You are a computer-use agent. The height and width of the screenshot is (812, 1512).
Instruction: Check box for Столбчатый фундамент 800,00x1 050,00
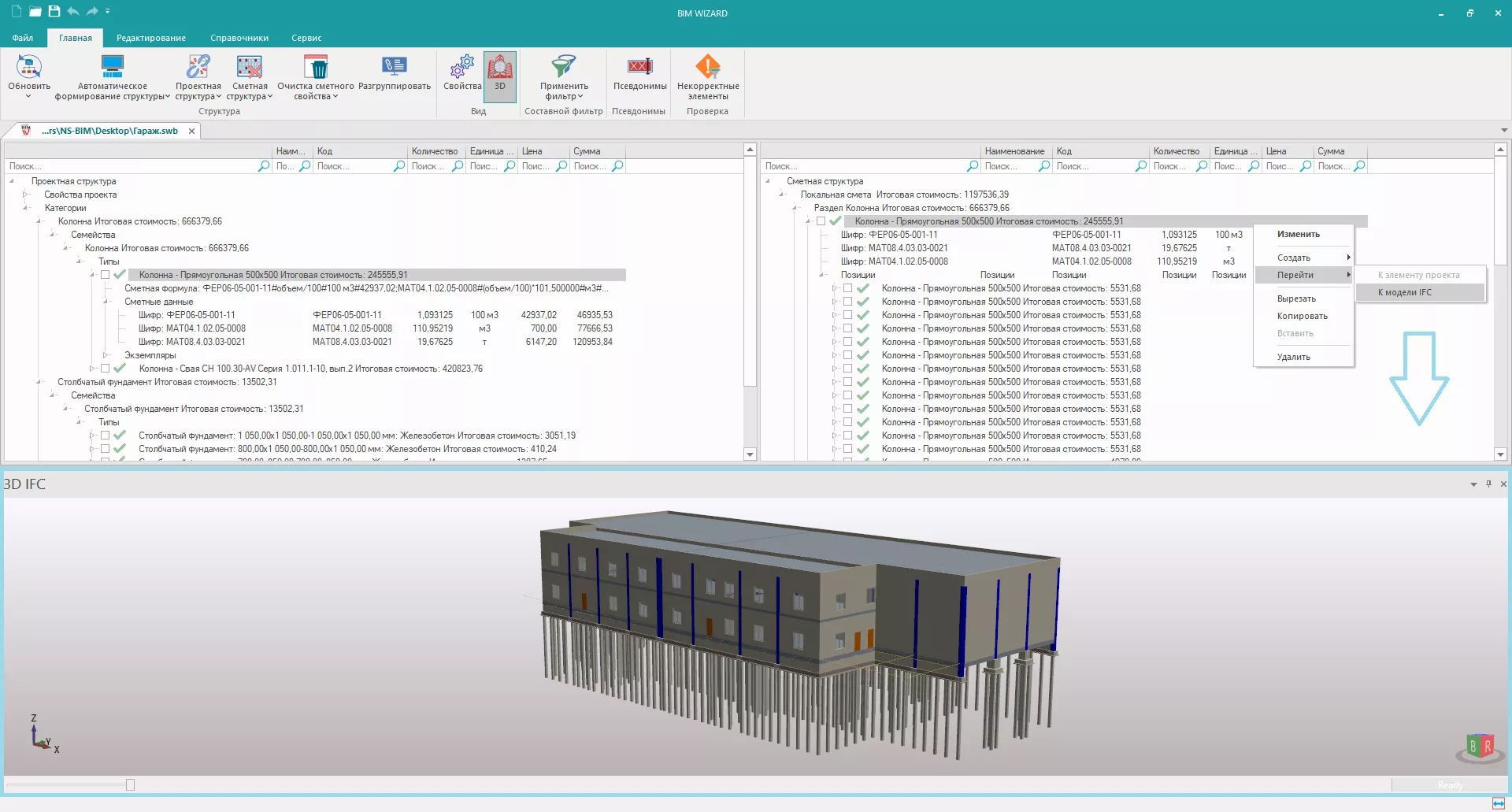pos(105,449)
